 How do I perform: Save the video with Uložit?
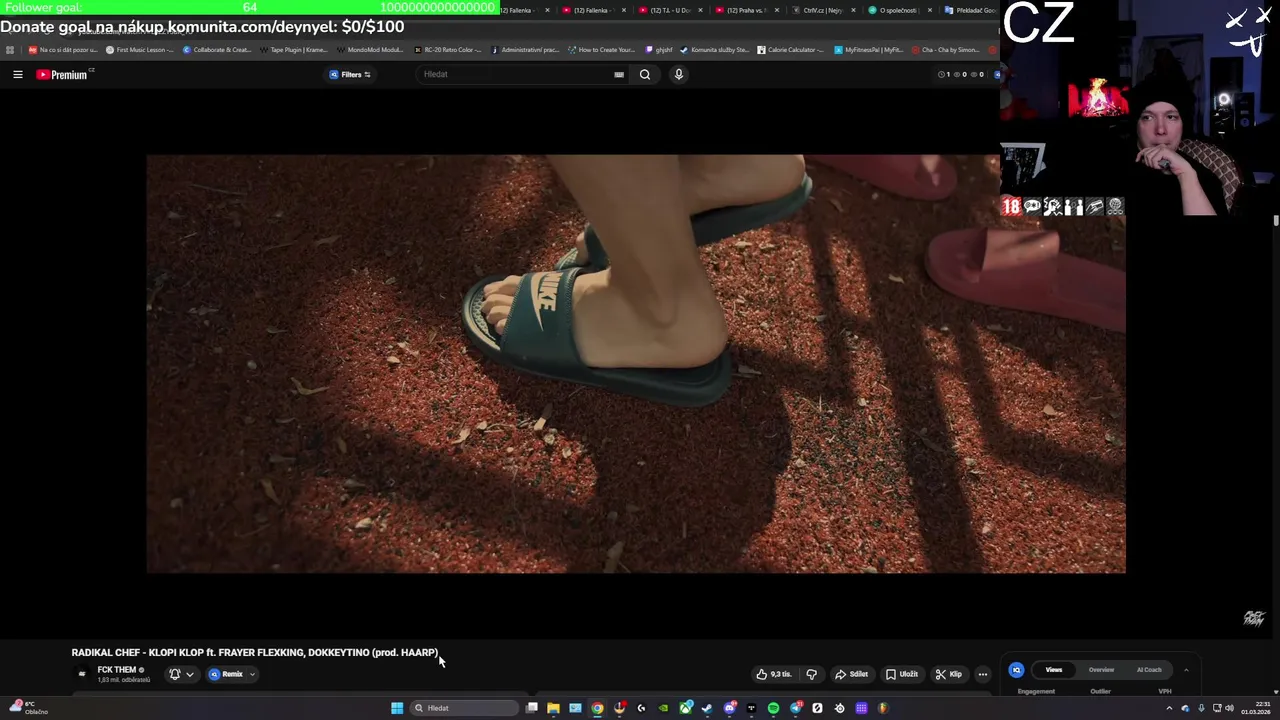pyautogui.click(x=901, y=674)
